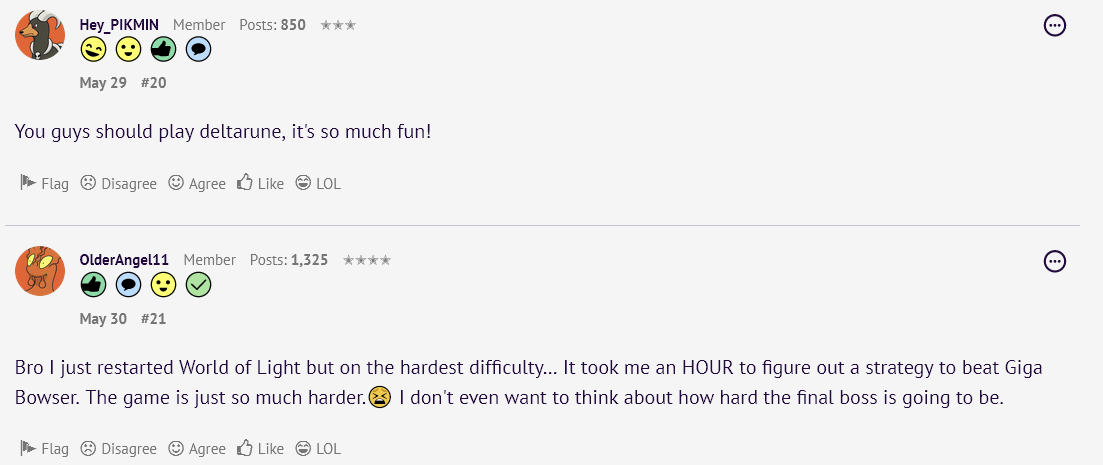Click Hey_PIKMIN's avatar picture
Viewport: 1103px width, 465px height.
tap(41, 35)
